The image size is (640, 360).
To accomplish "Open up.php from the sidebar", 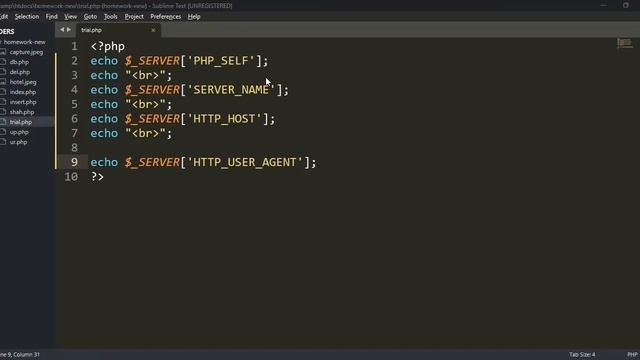I will click(19, 132).
